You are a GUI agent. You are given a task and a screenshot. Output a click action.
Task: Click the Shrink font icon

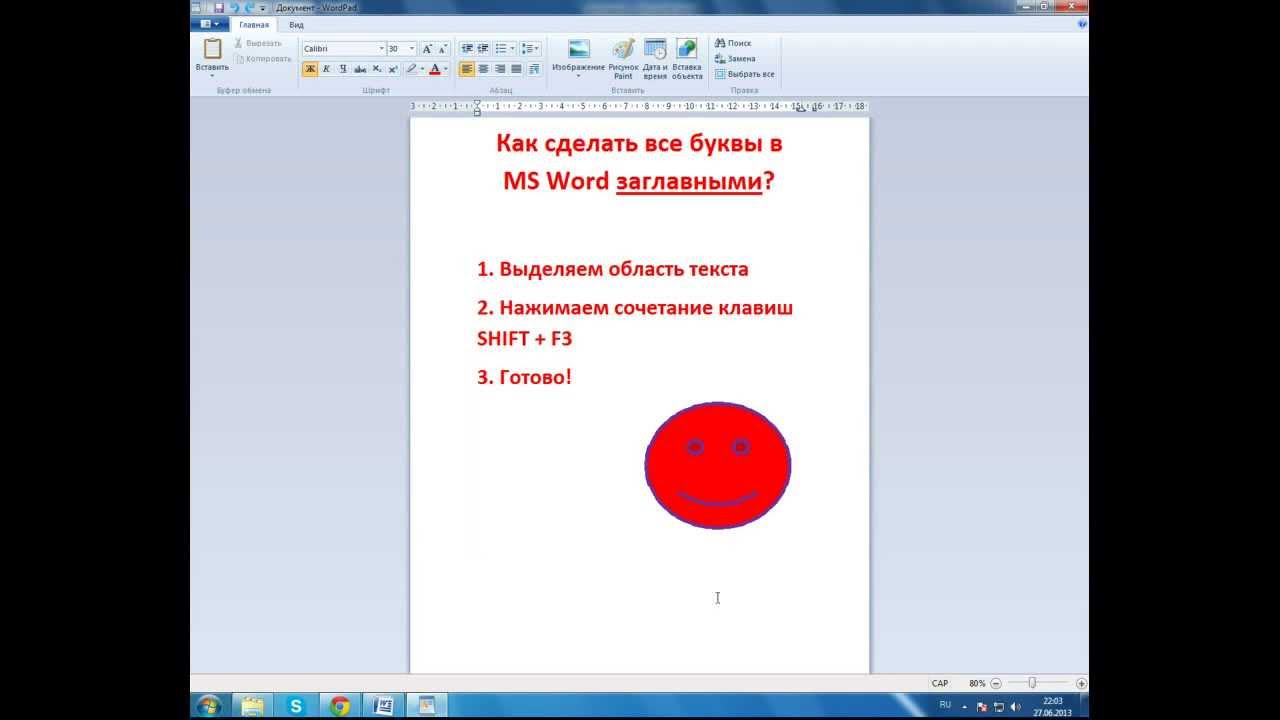[x=443, y=48]
